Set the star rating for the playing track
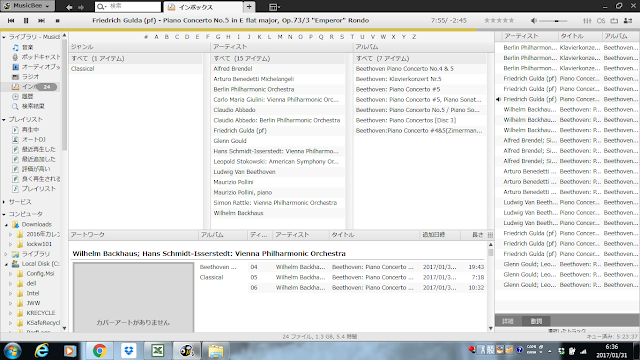640x360 pixels. tap(499, 20)
